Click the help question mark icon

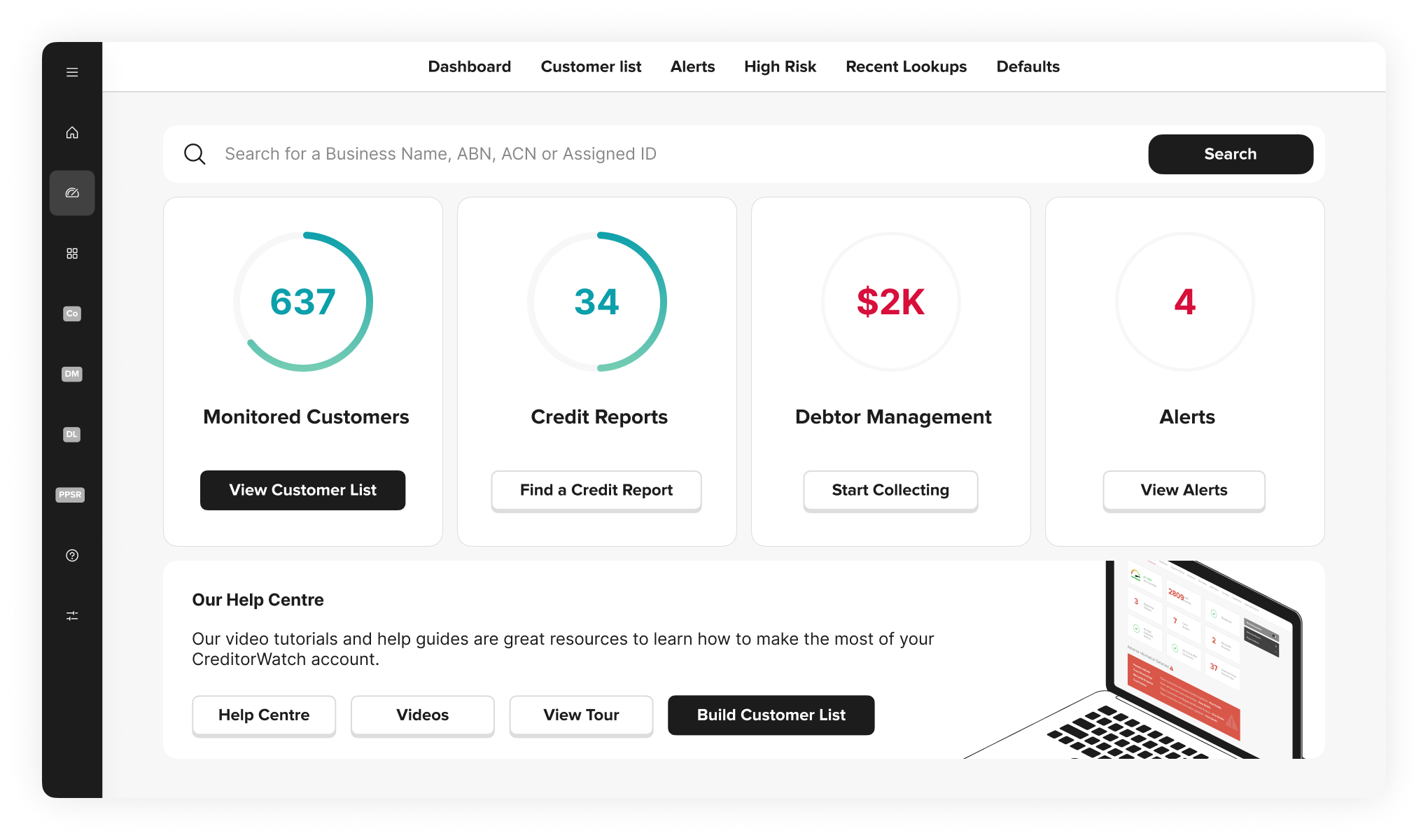pos(72,555)
